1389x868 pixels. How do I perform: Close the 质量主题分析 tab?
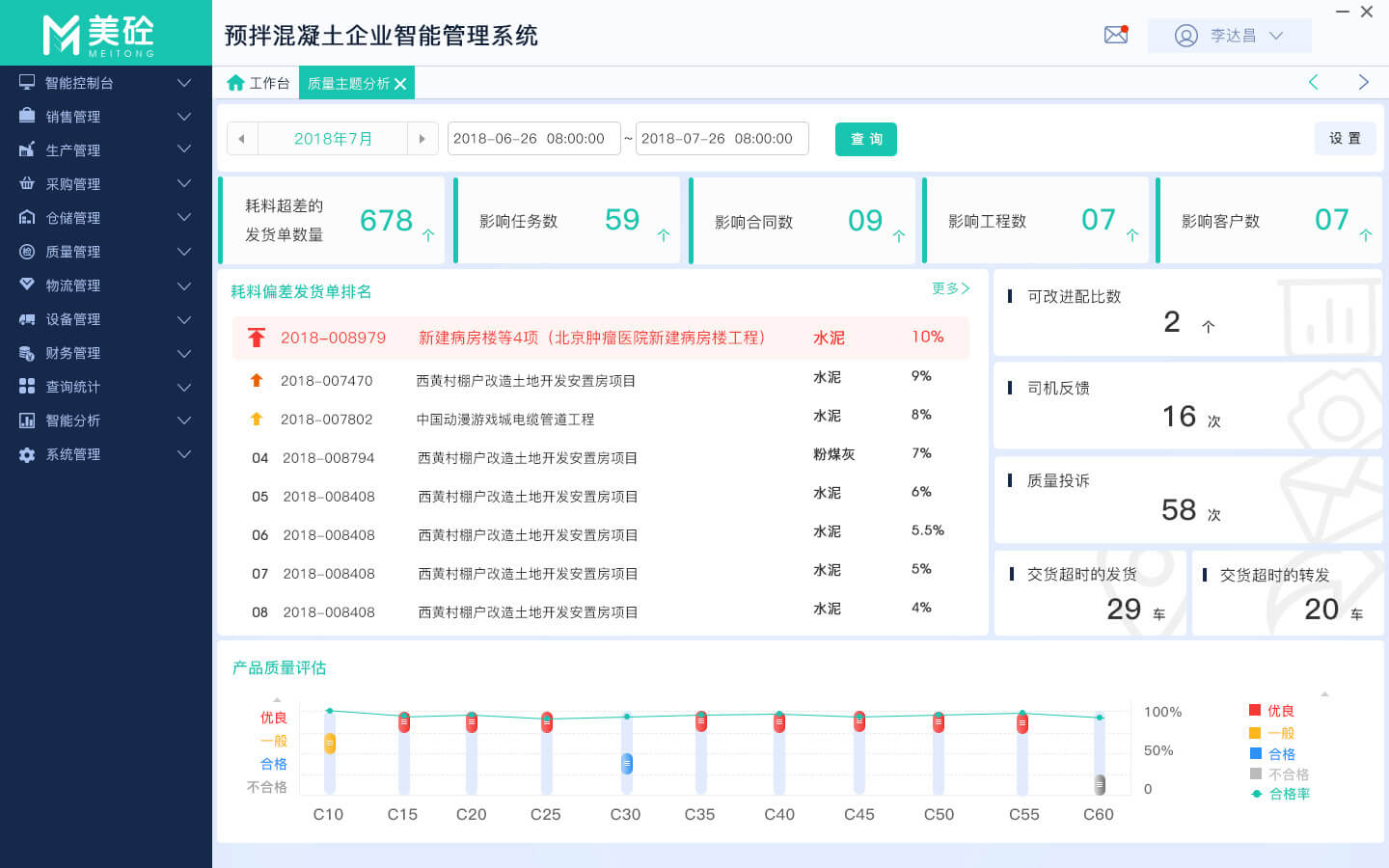400,84
